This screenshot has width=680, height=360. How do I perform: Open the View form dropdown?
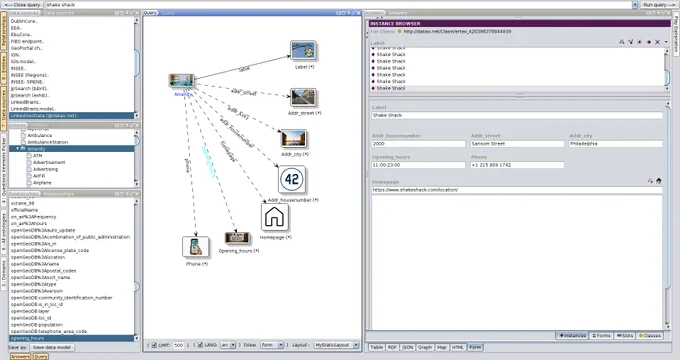pyautogui.click(x=281, y=345)
